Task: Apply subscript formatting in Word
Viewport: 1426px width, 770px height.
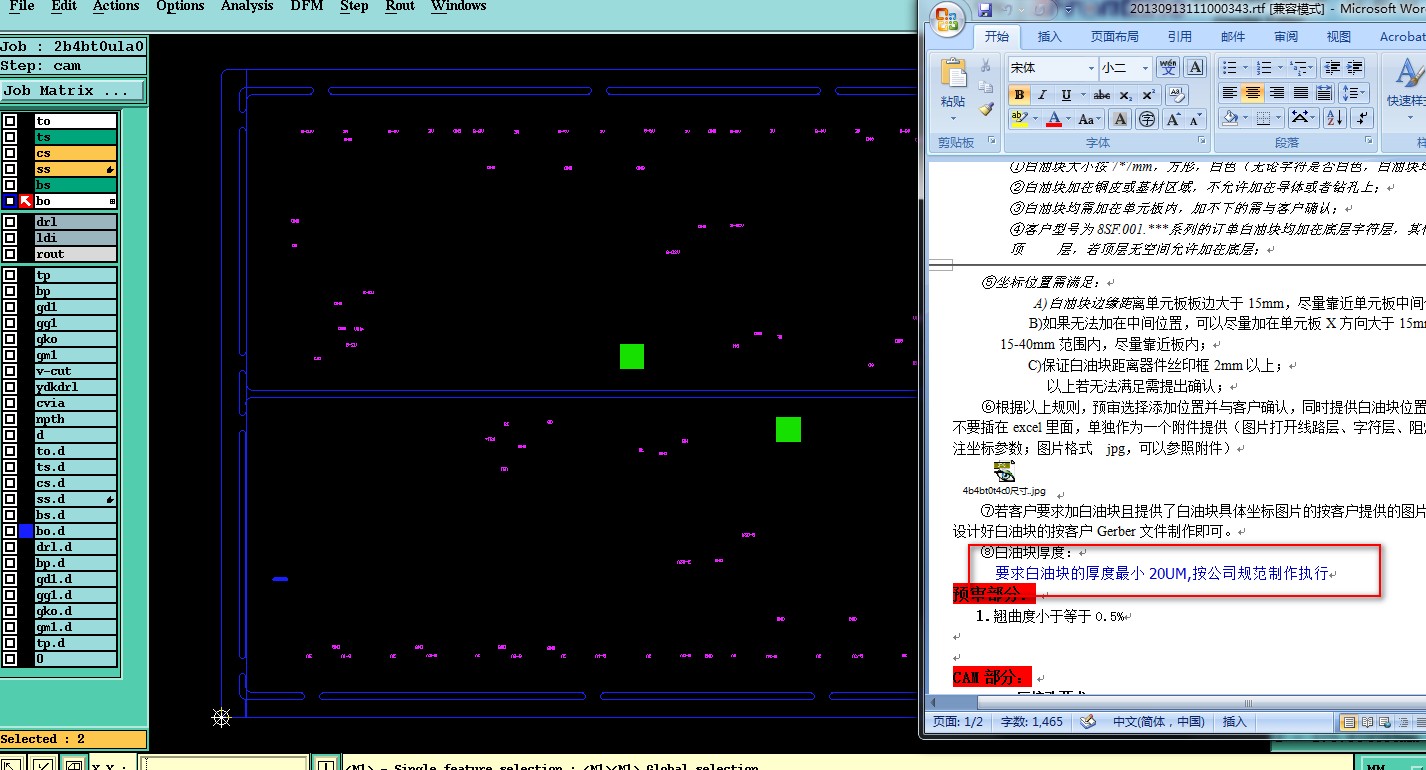Action: (1126, 95)
